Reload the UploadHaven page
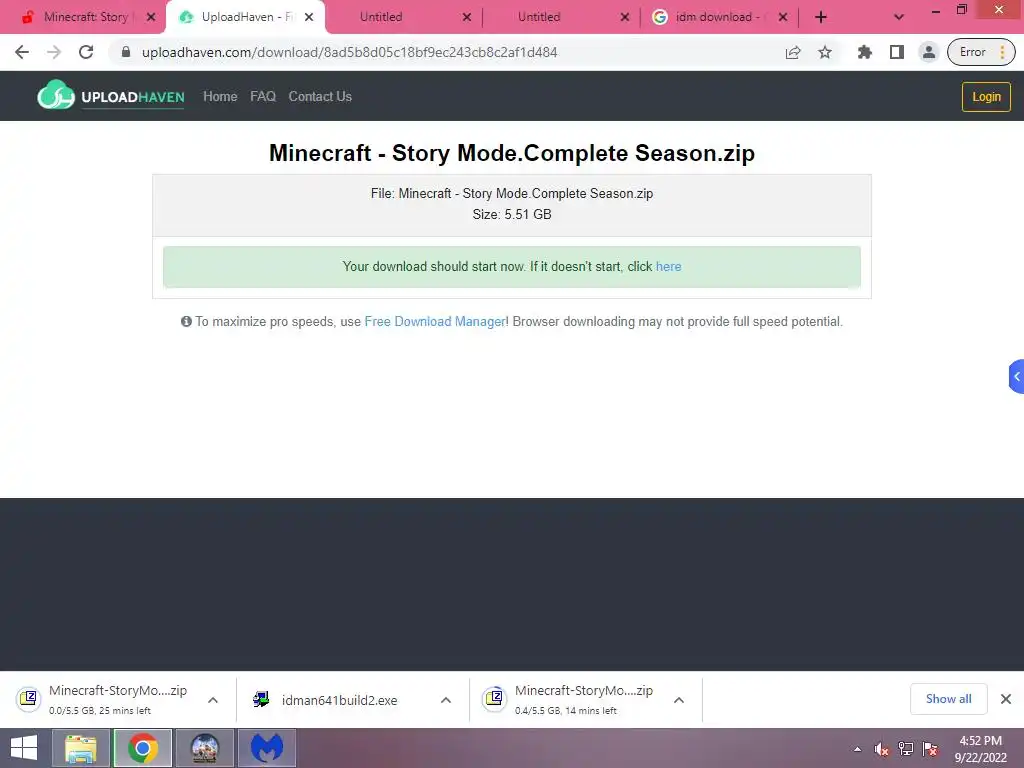The height and width of the screenshot is (768, 1024). [86, 52]
